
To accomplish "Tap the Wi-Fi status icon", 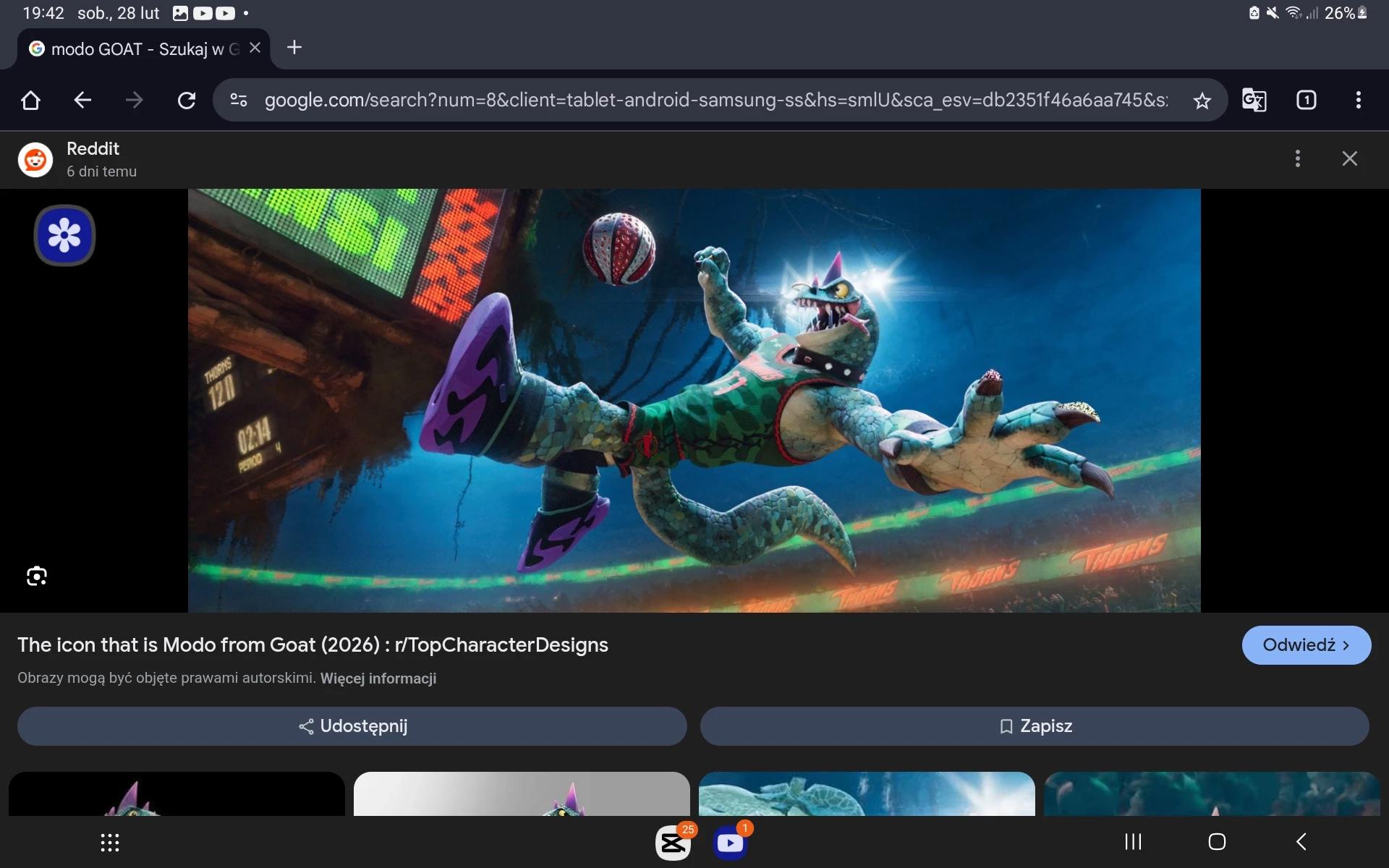I will 1294,13.
